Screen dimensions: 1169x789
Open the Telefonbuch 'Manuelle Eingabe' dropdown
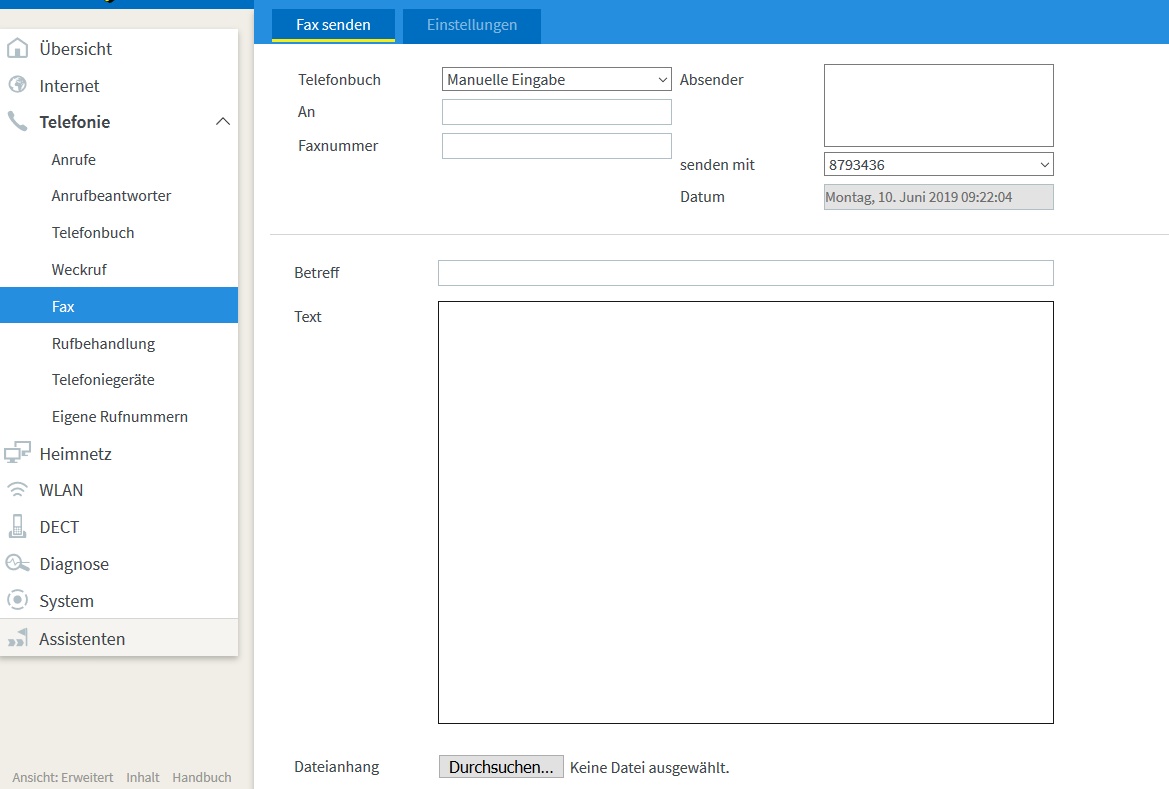(x=557, y=79)
